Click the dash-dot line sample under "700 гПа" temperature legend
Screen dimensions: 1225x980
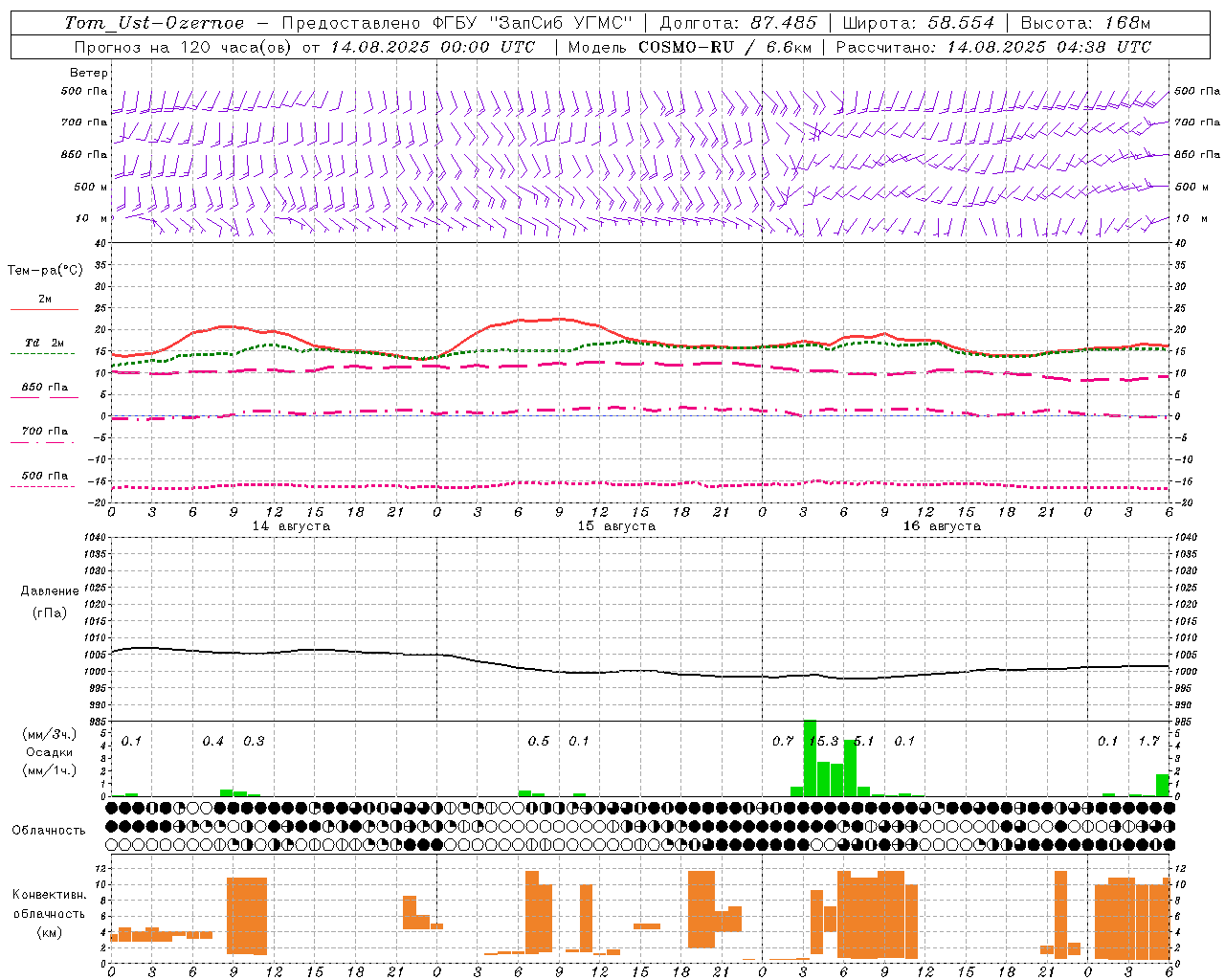pyautogui.click(x=42, y=442)
